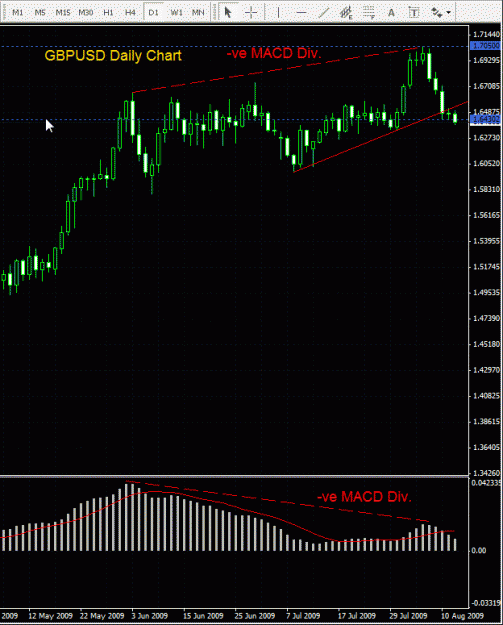This screenshot has width=503, height=625.
Task: Click the 1.34260 price scale value
Action: (x=486, y=473)
